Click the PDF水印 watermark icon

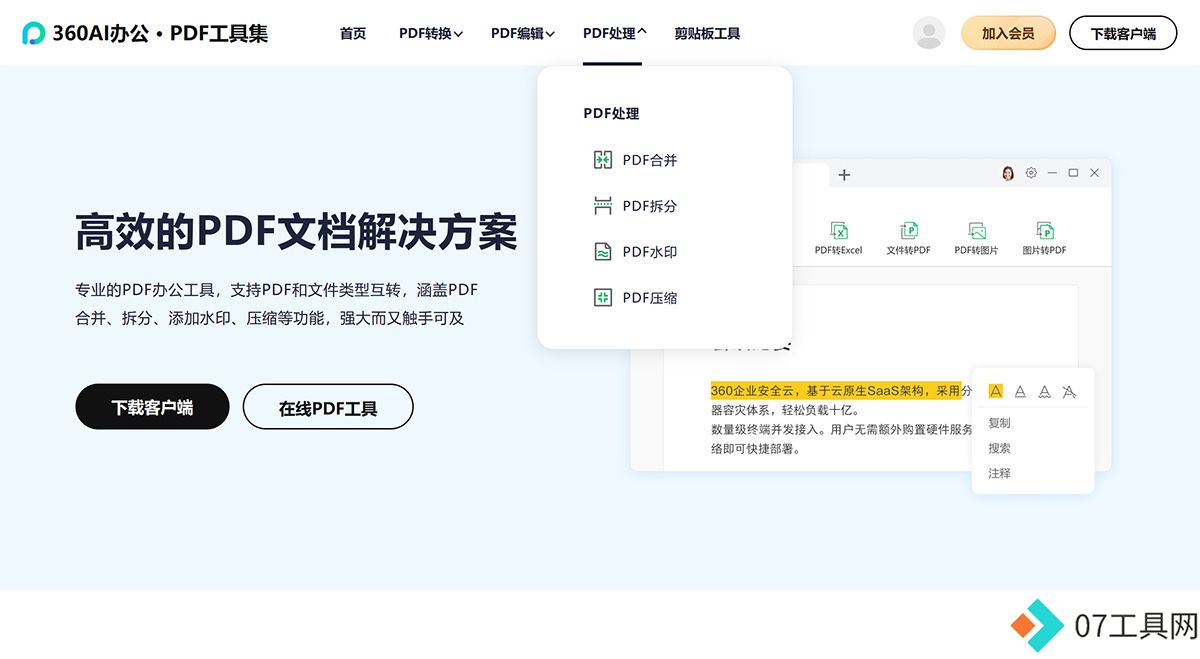coord(603,252)
